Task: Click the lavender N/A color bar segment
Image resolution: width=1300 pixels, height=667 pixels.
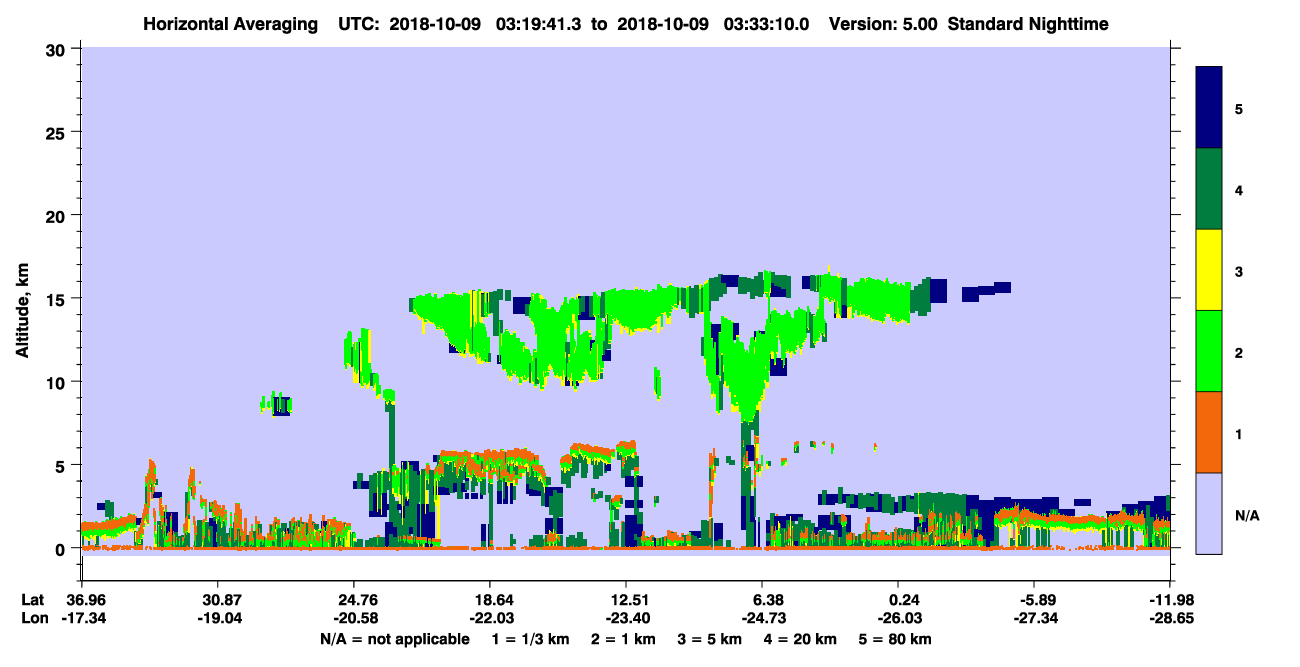Action: coord(1209,513)
